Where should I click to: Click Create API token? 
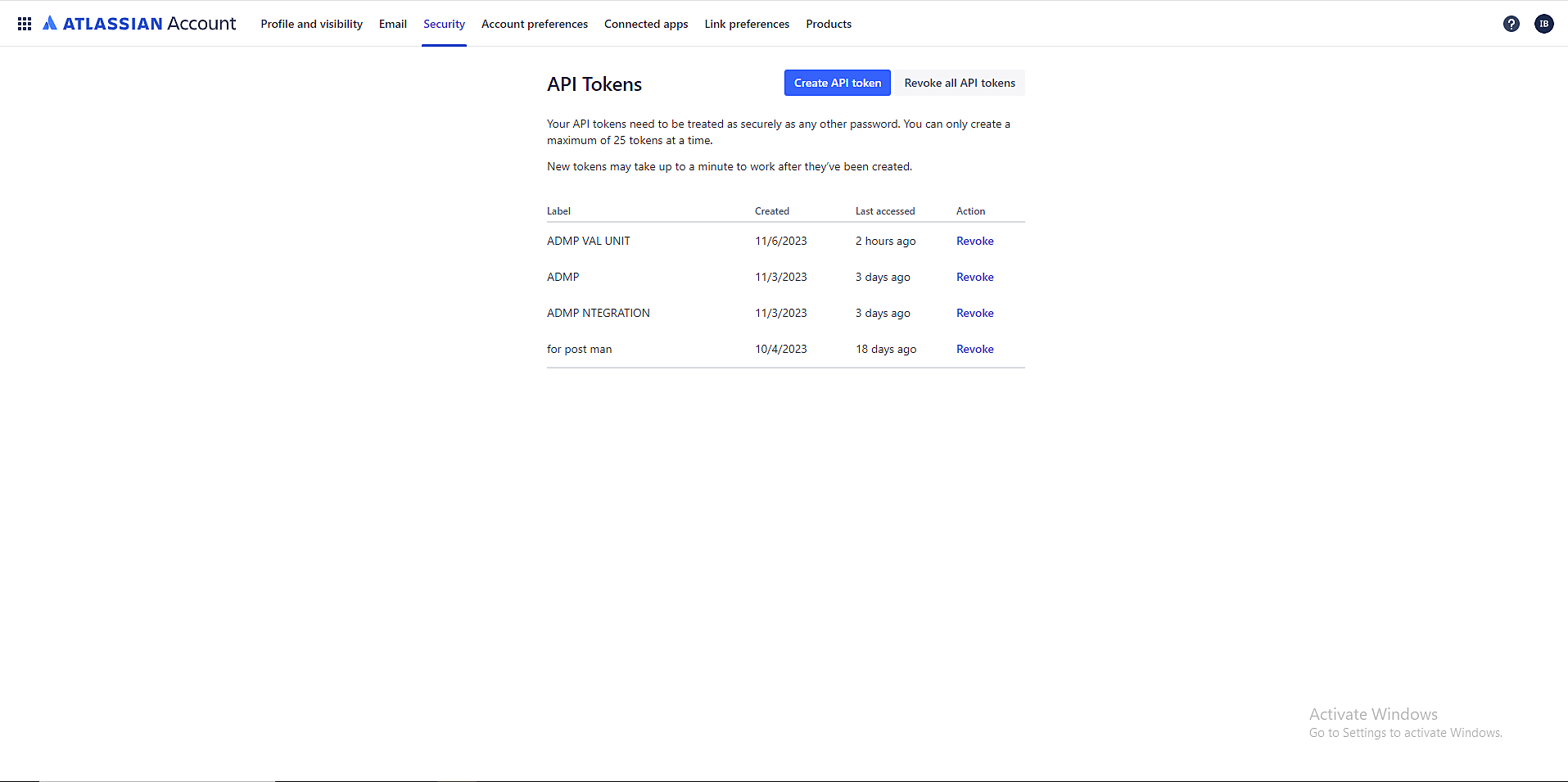[x=837, y=83]
